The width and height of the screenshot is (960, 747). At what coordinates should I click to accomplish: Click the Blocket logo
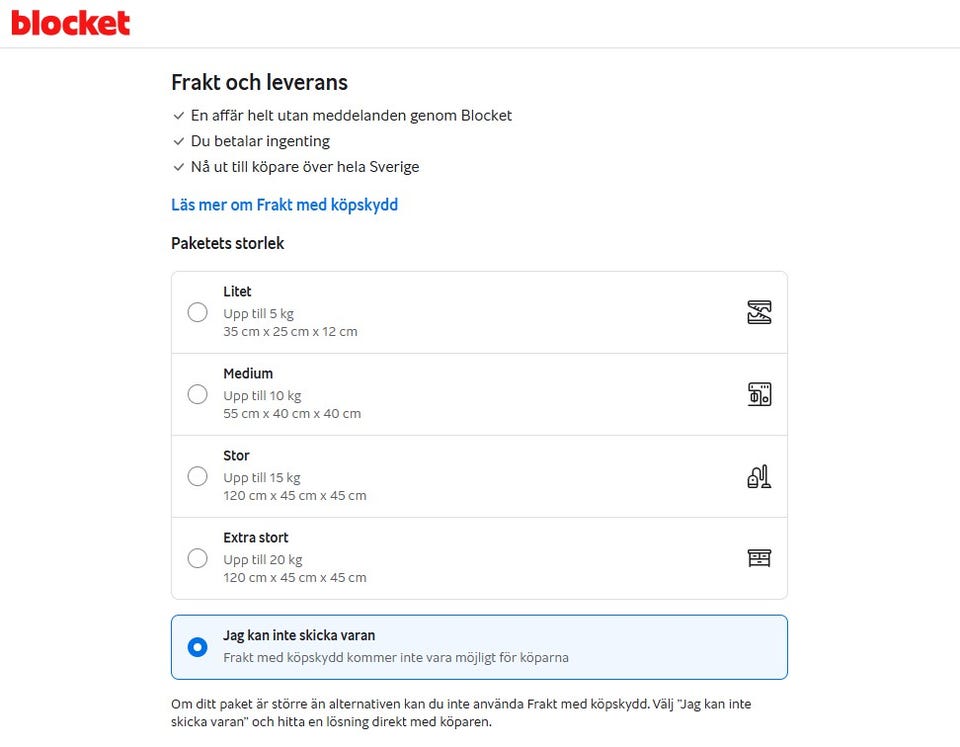[70, 23]
